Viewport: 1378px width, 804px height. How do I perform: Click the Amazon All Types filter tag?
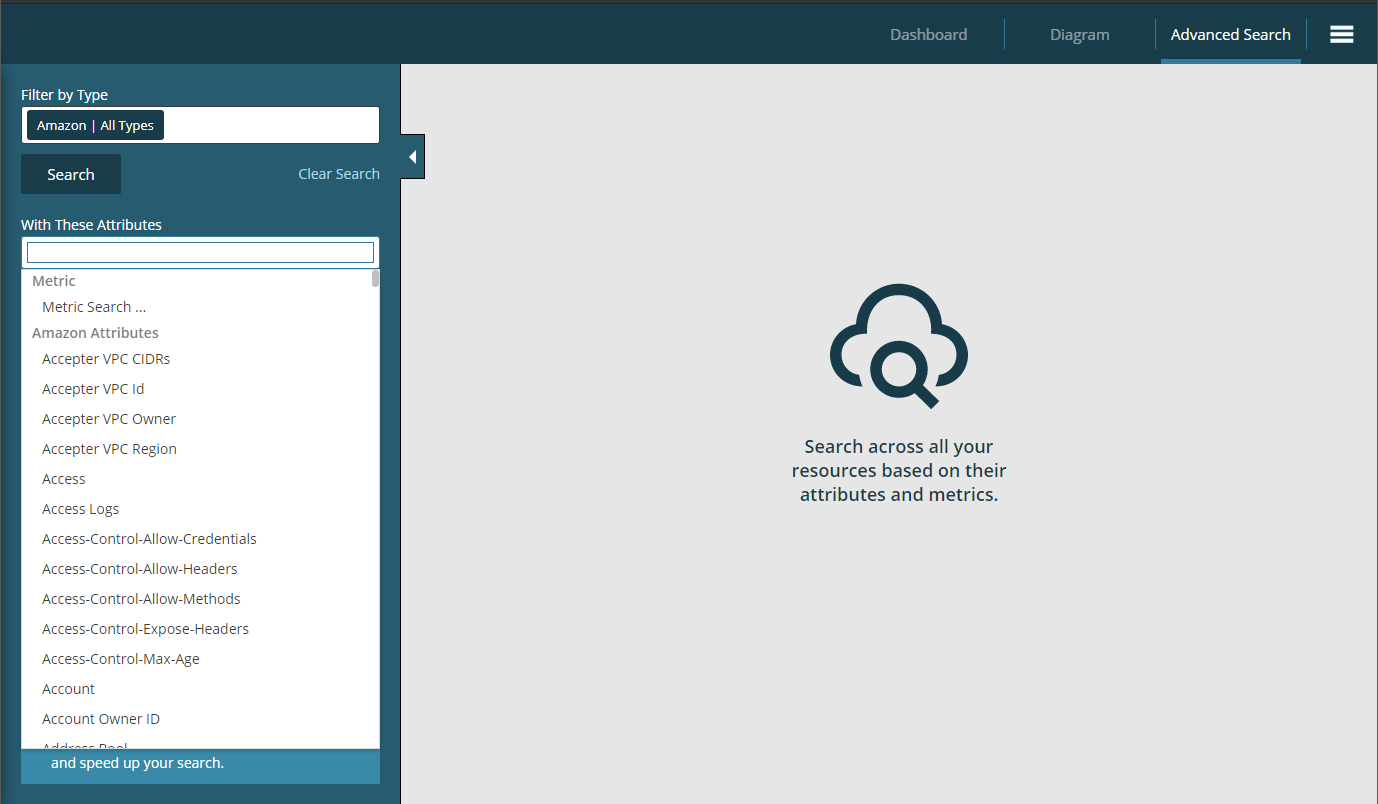(x=95, y=126)
